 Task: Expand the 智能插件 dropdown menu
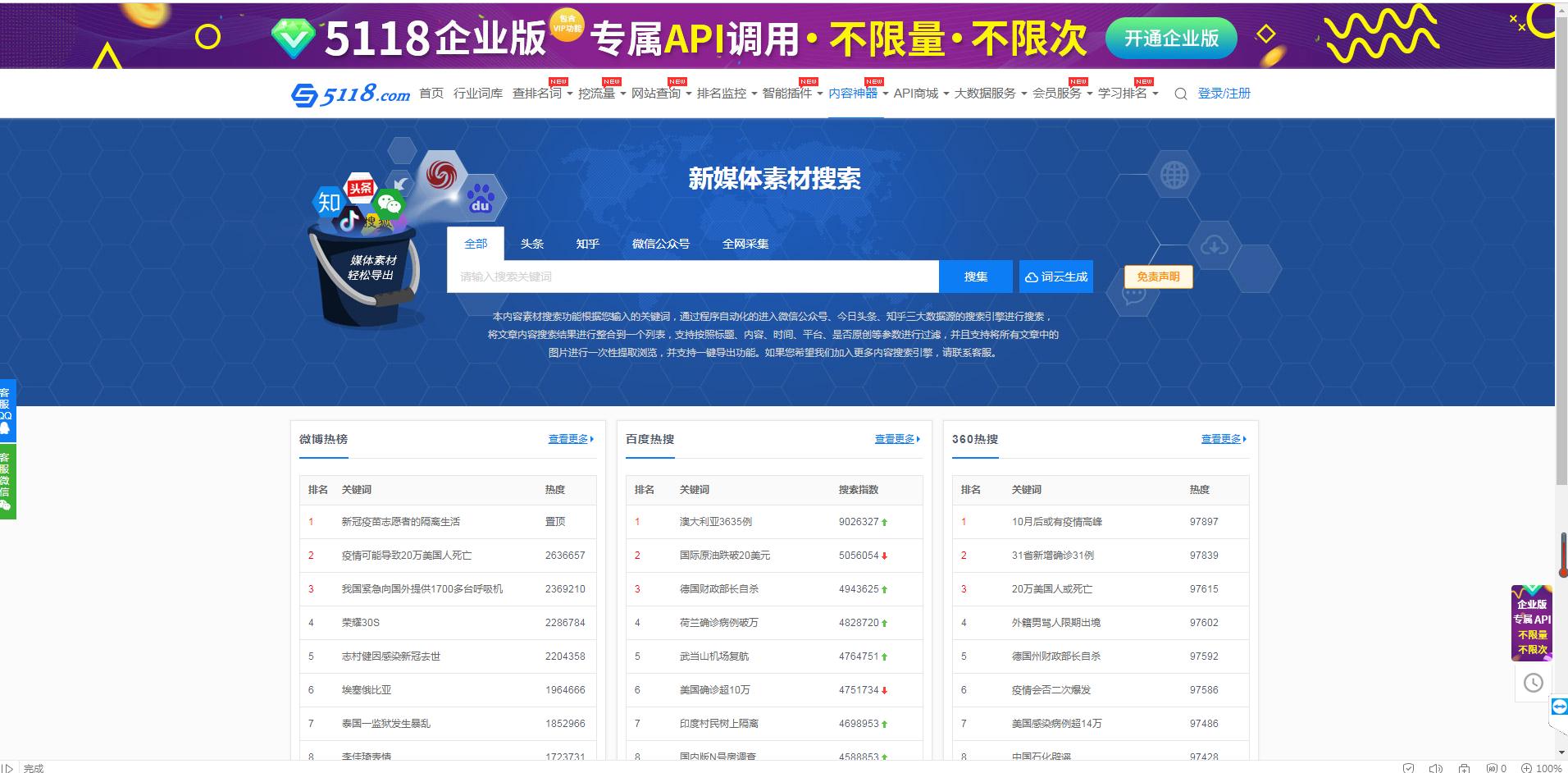[792, 94]
